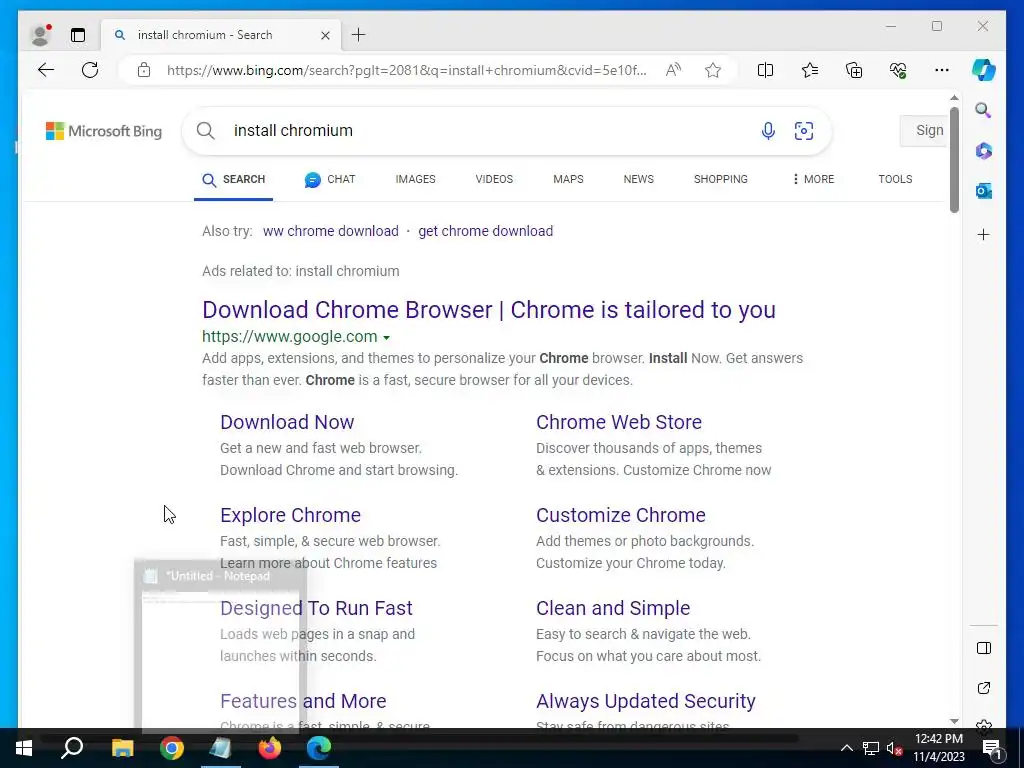Screen dimensions: 1024x768
Task: Add this page to favorites star
Action: (713, 70)
